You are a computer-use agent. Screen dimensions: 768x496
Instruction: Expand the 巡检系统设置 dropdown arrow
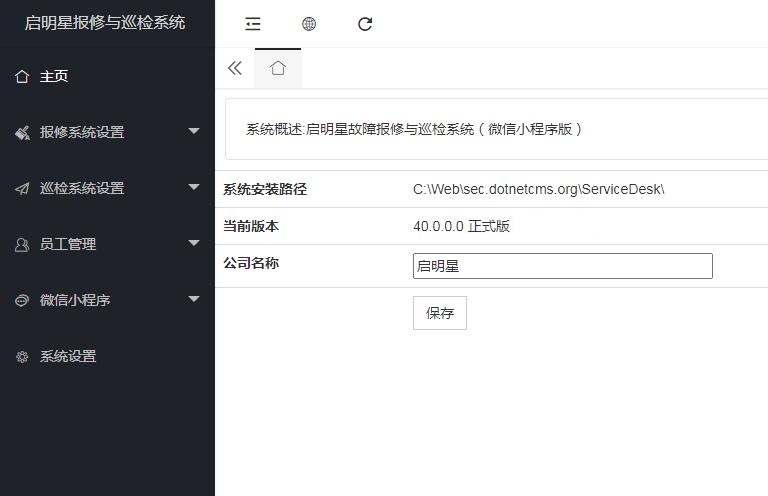194,187
